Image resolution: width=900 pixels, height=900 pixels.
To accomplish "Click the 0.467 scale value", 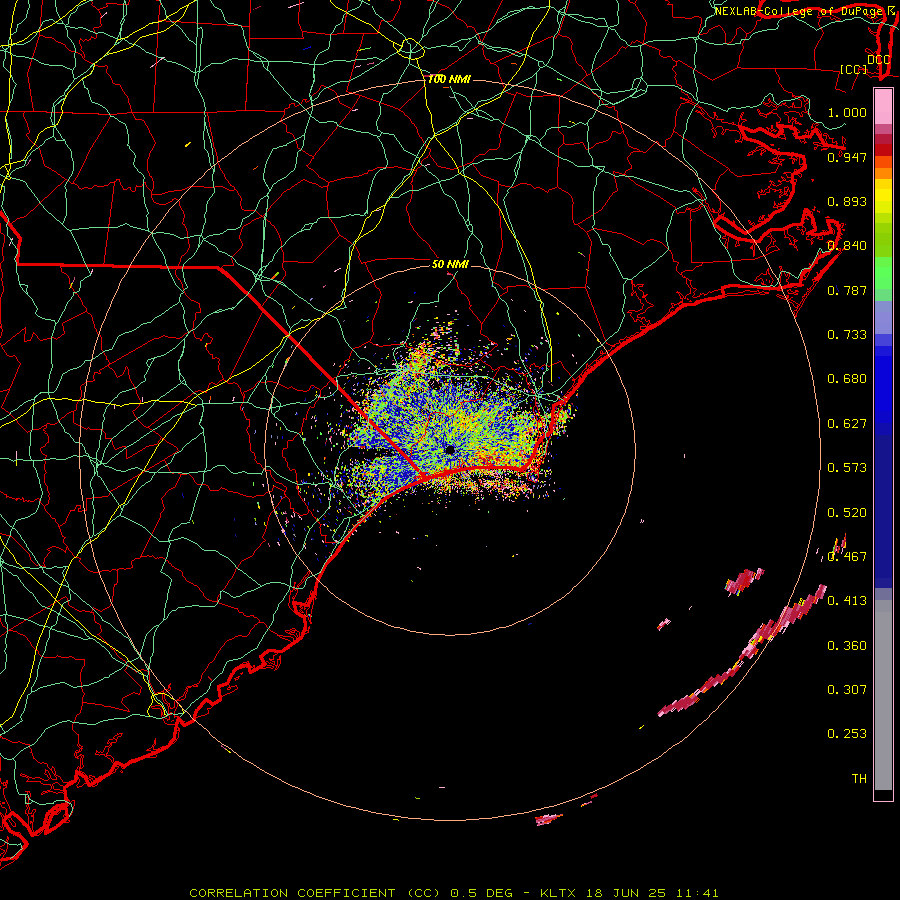I will point(847,557).
